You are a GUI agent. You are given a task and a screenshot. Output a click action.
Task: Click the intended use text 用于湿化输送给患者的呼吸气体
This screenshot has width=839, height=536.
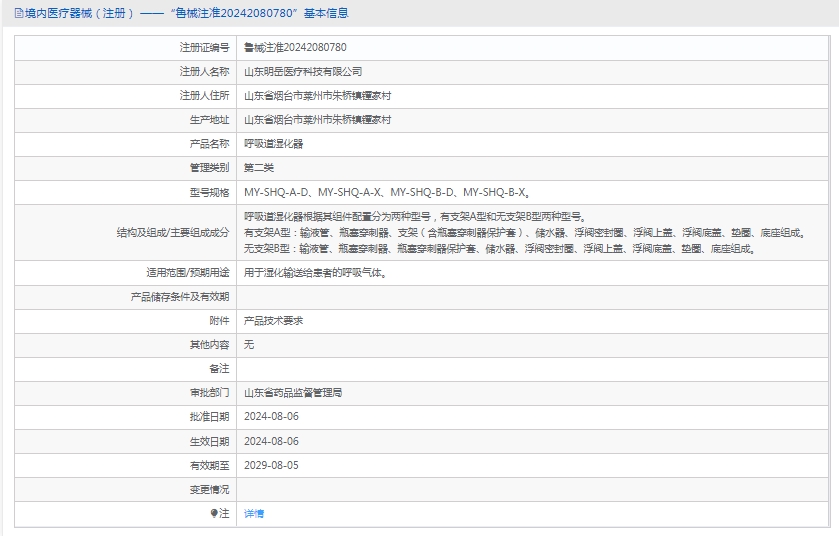[315, 272]
